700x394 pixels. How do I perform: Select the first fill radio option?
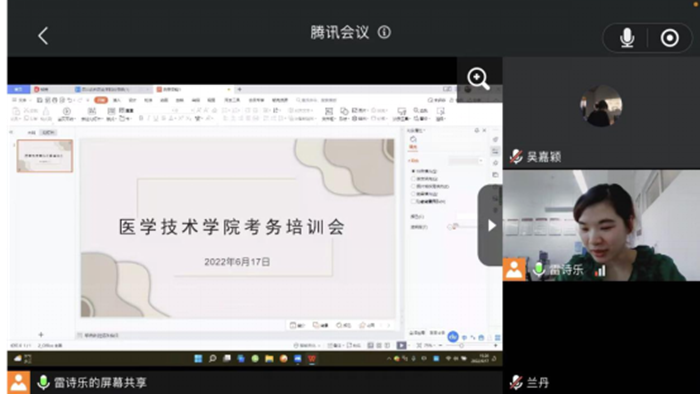click(x=413, y=171)
